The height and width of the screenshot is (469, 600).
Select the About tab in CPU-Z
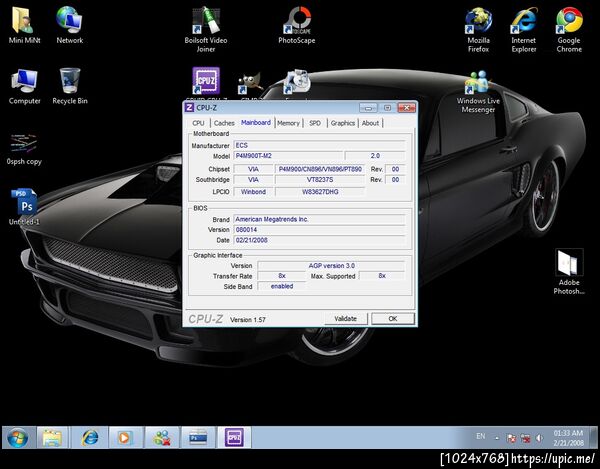[x=370, y=123]
